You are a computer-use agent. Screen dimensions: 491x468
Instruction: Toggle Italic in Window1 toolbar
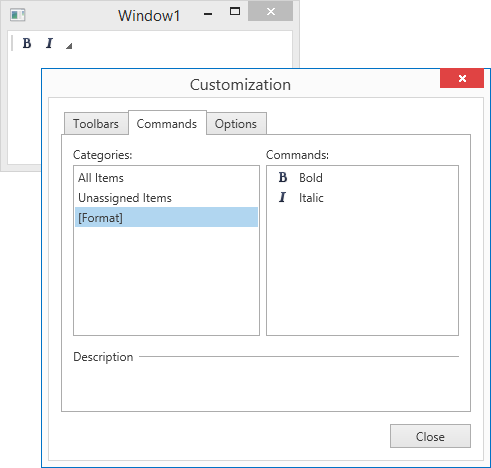[49, 43]
